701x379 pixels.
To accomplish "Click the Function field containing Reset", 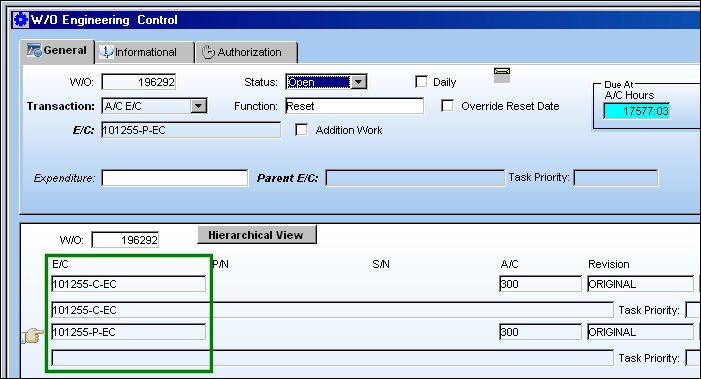I will pos(354,106).
